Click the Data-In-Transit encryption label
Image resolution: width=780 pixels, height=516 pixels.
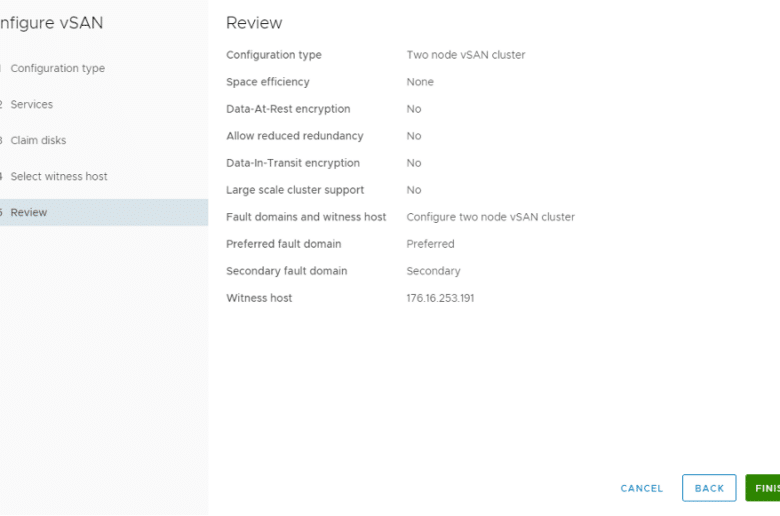click(x=293, y=163)
